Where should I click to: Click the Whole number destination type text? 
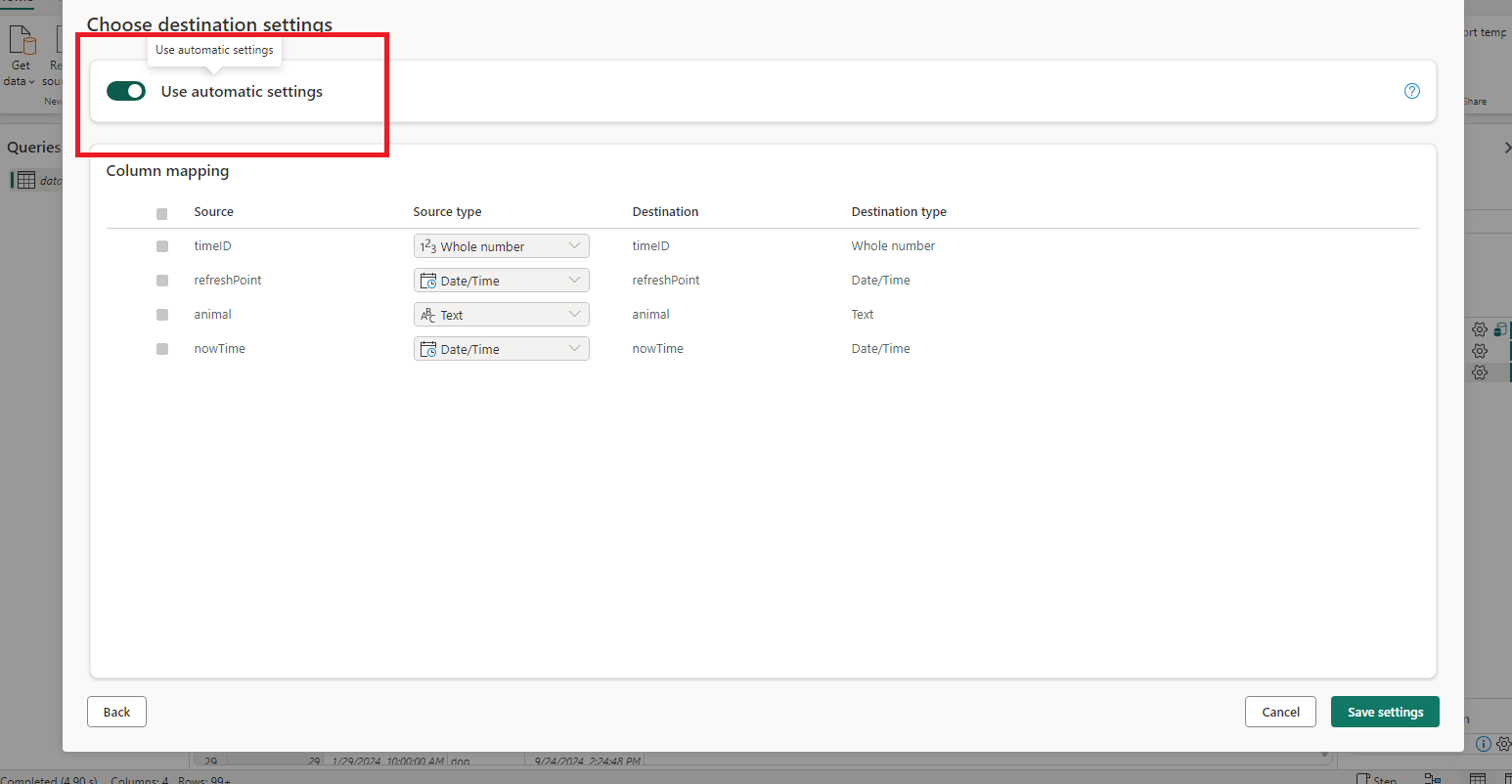893,246
